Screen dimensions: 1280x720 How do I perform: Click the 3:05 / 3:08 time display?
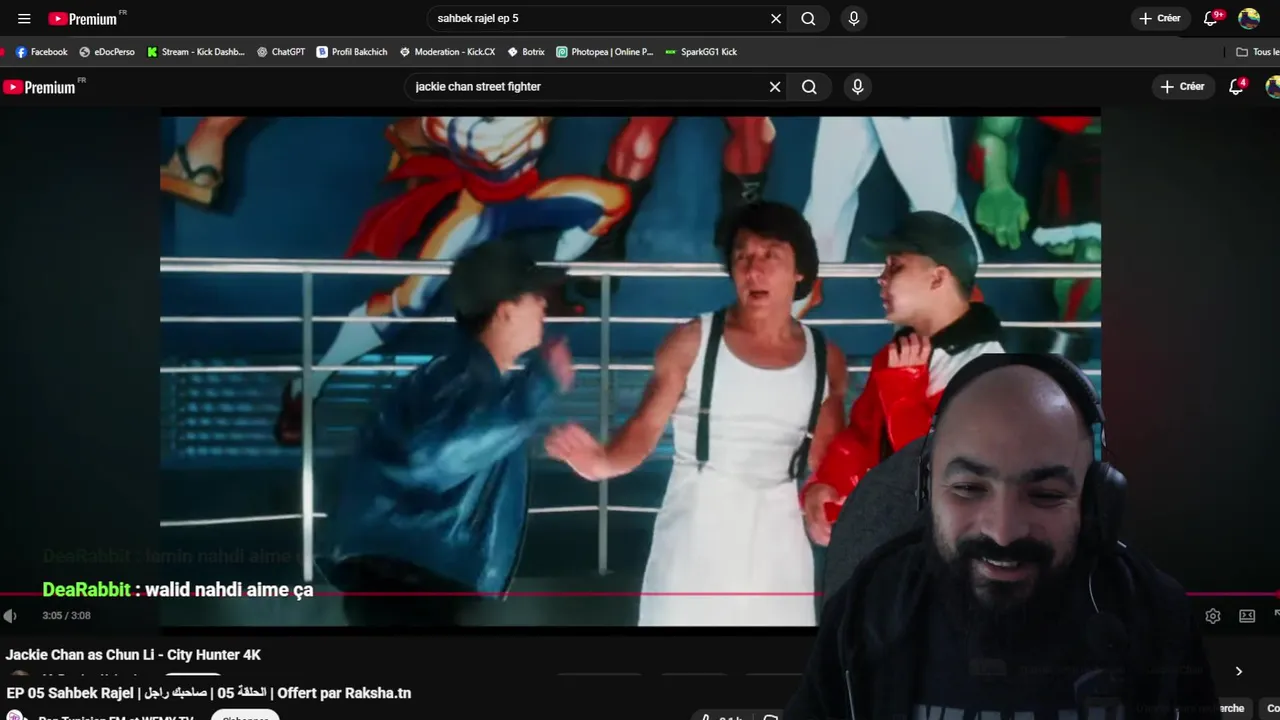click(x=66, y=616)
